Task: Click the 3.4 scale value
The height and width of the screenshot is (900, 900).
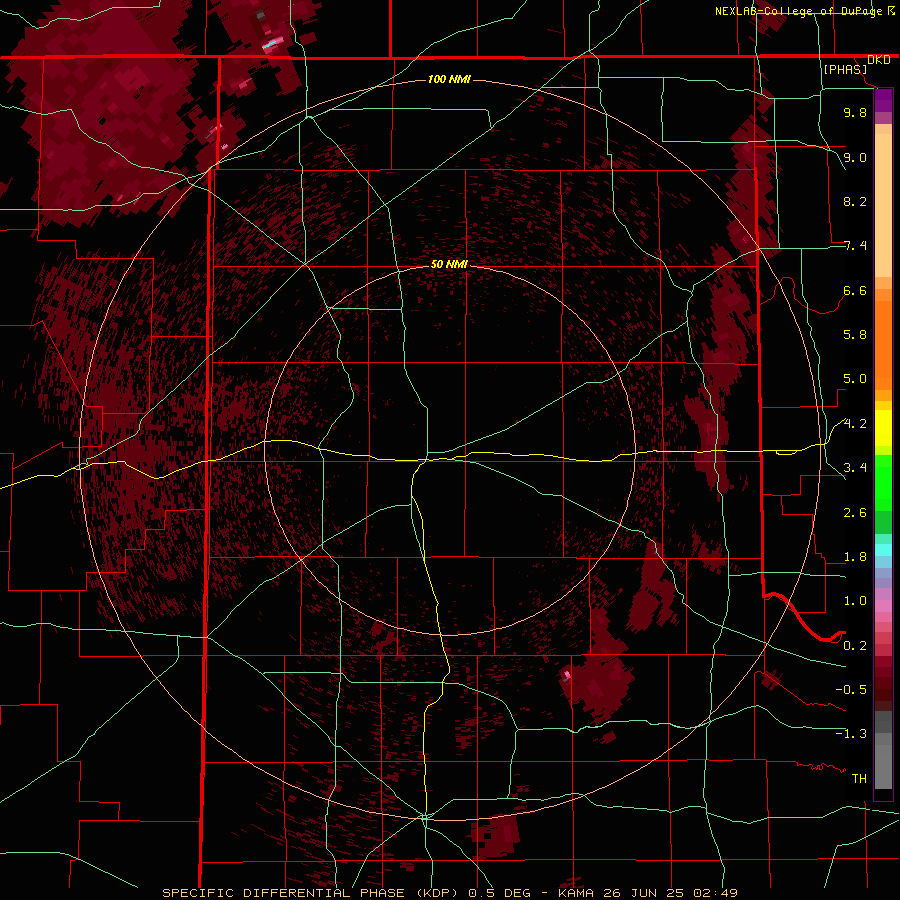Action: [x=855, y=468]
